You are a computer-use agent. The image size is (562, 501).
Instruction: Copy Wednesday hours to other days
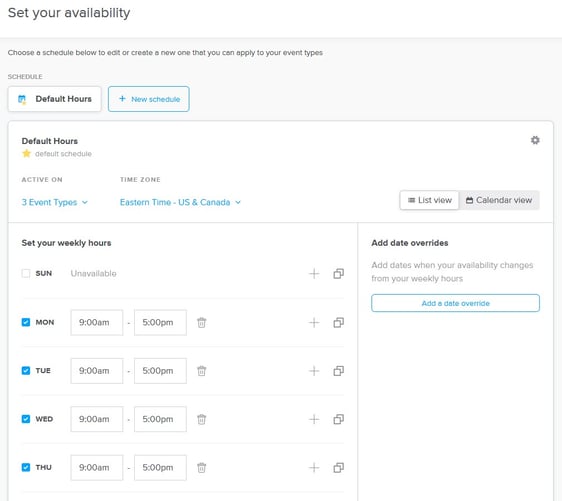[x=339, y=419]
